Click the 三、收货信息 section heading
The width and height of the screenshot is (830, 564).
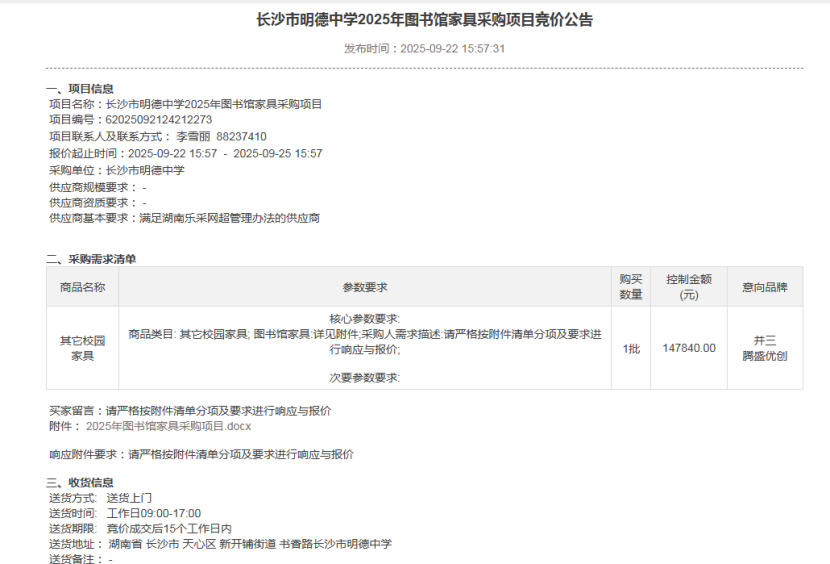point(79,482)
